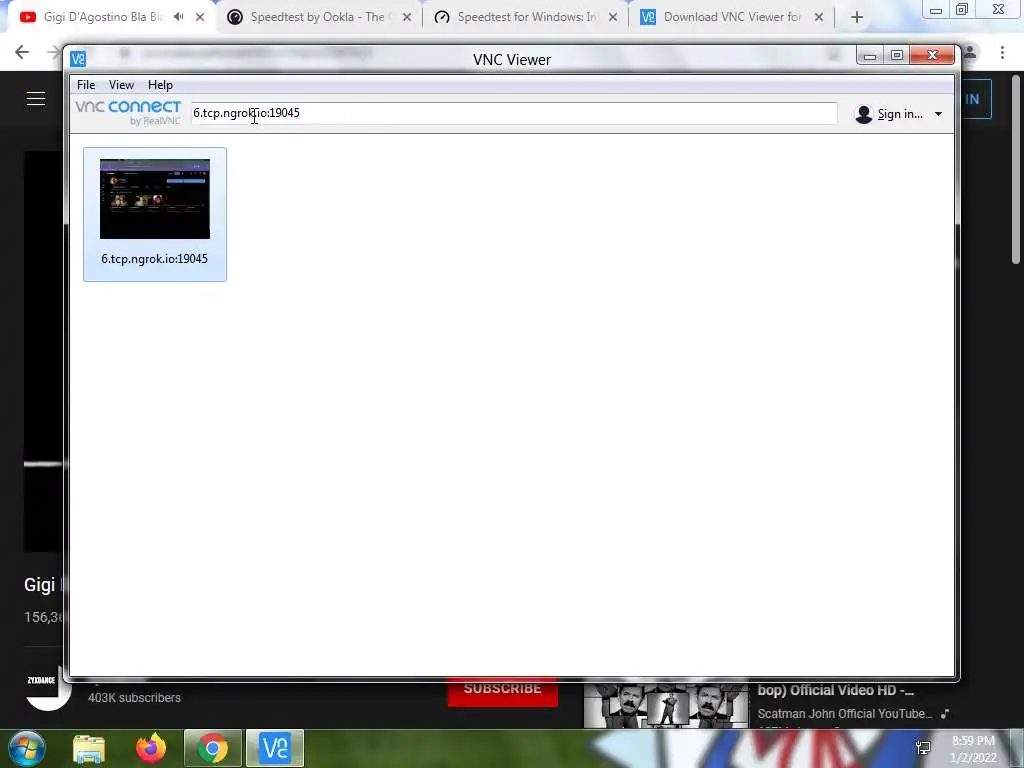This screenshot has height=768, width=1024.
Task: Maximize the VNC Viewer window
Action: [897, 56]
